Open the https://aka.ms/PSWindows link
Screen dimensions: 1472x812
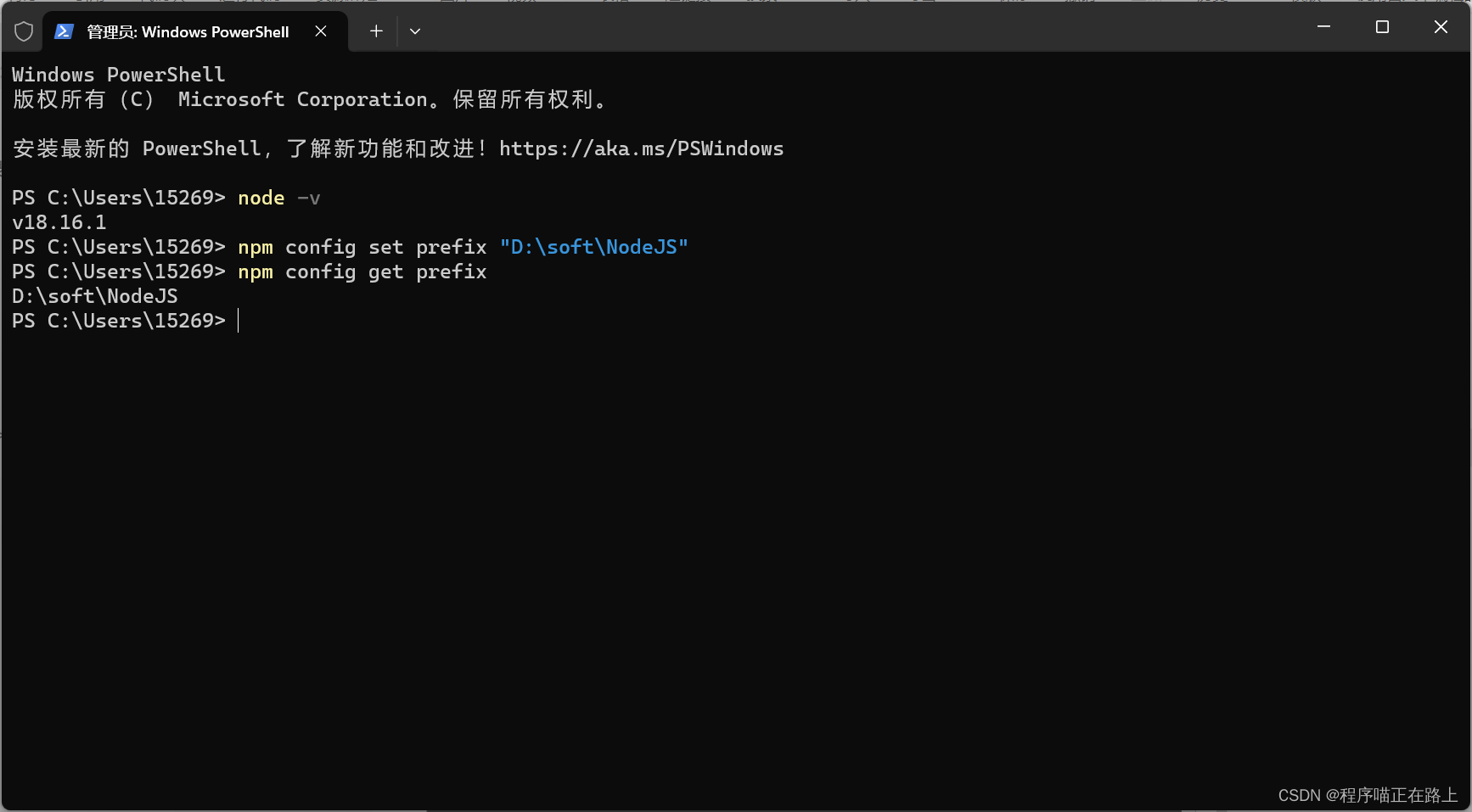pos(641,148)
